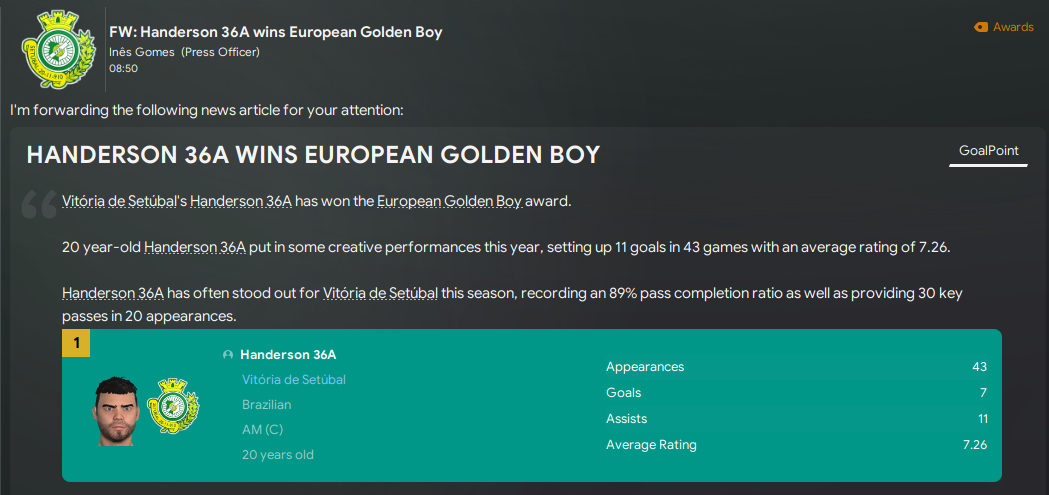1049x495 pixels.
Task: Select the Handerson 36A name in teal card
Action: 288,355
